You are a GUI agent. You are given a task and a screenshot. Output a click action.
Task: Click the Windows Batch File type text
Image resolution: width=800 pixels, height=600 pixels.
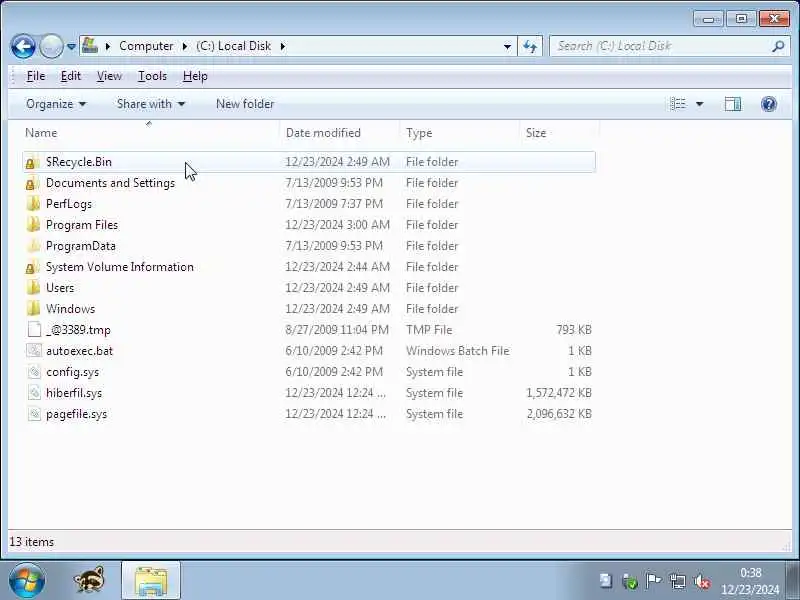[x=458, y=351]
